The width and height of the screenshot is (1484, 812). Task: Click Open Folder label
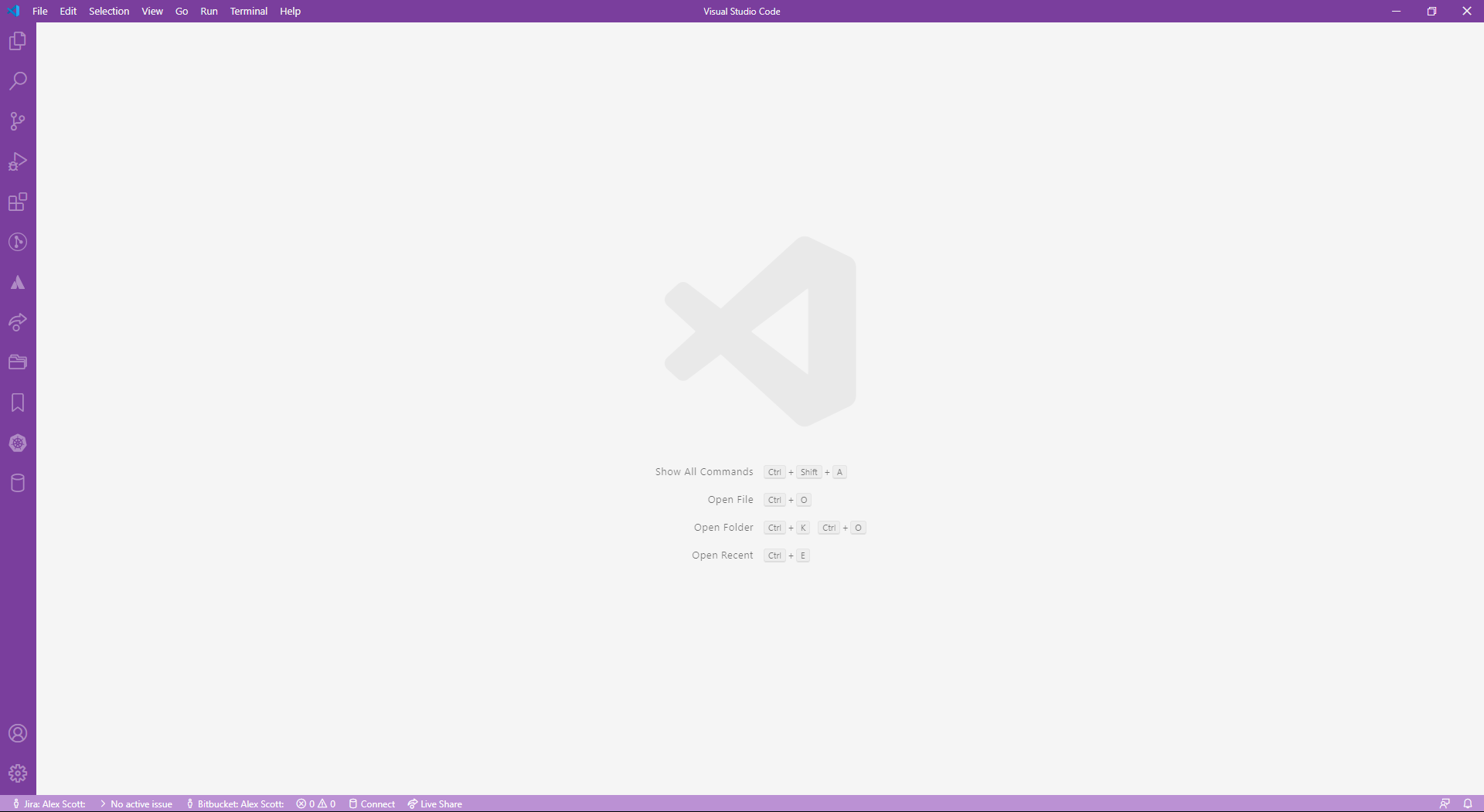(723, 528)
